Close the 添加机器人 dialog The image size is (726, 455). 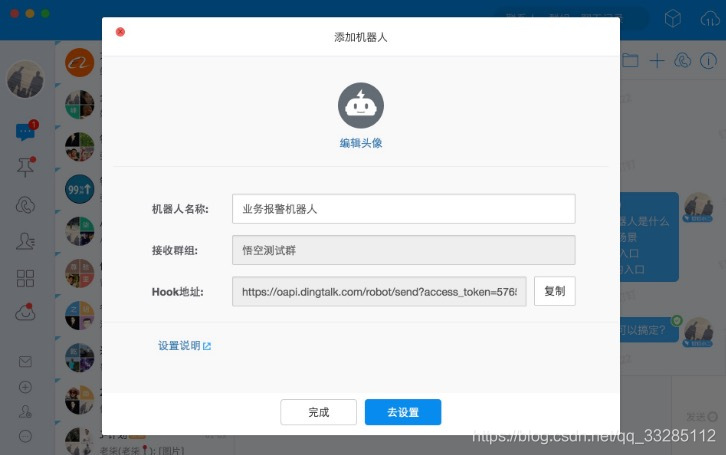click(x=120, y=31)
